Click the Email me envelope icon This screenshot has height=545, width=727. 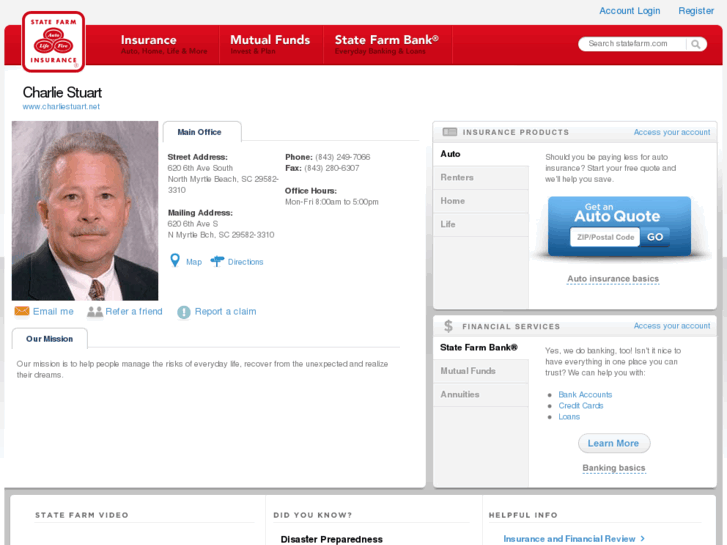tap(22, 311)
